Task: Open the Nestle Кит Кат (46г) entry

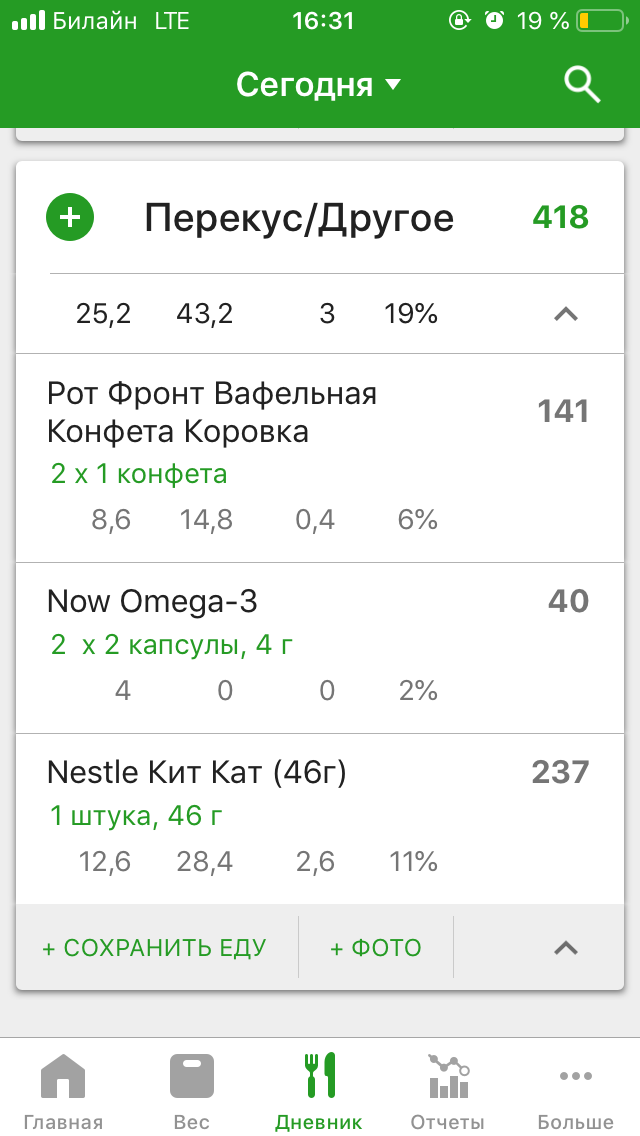Action: pos(196,772)
